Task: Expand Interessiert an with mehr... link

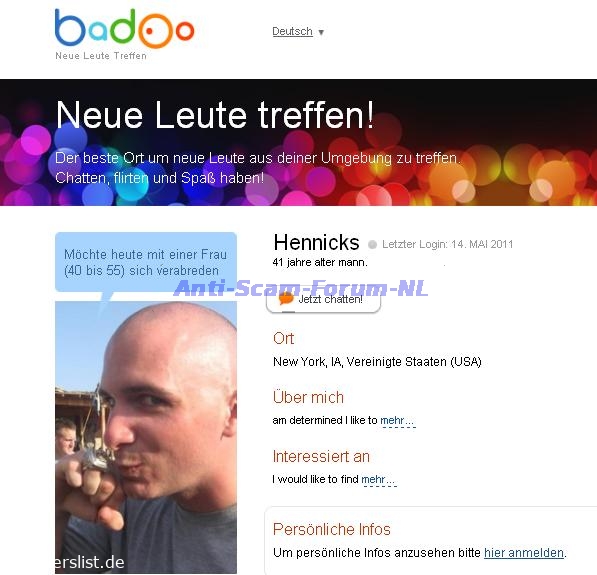Action: coord(378,479)
